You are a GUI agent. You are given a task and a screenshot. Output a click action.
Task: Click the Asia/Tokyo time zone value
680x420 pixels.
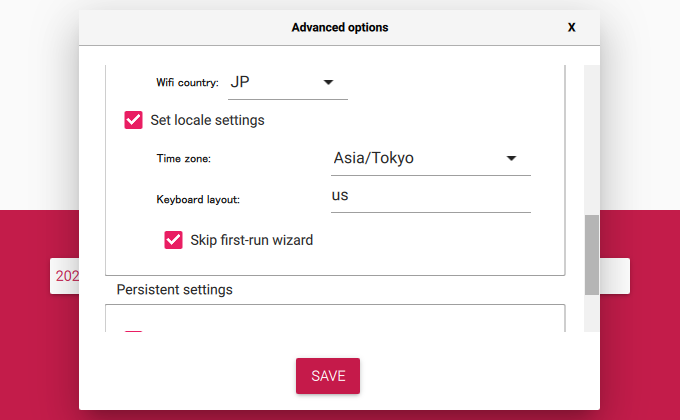pos(373,158)
